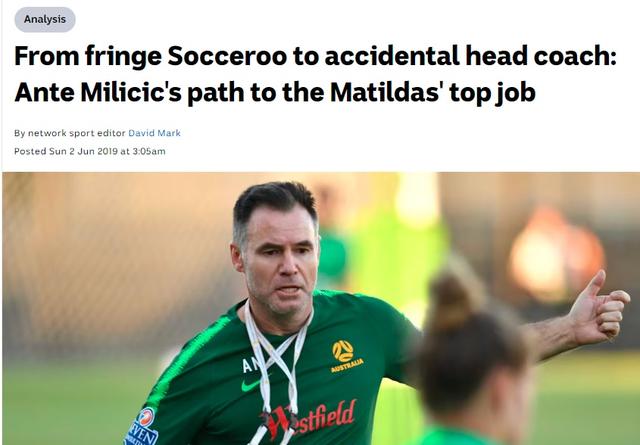Click the article headline about Ante Milicic

pos(315,74)
